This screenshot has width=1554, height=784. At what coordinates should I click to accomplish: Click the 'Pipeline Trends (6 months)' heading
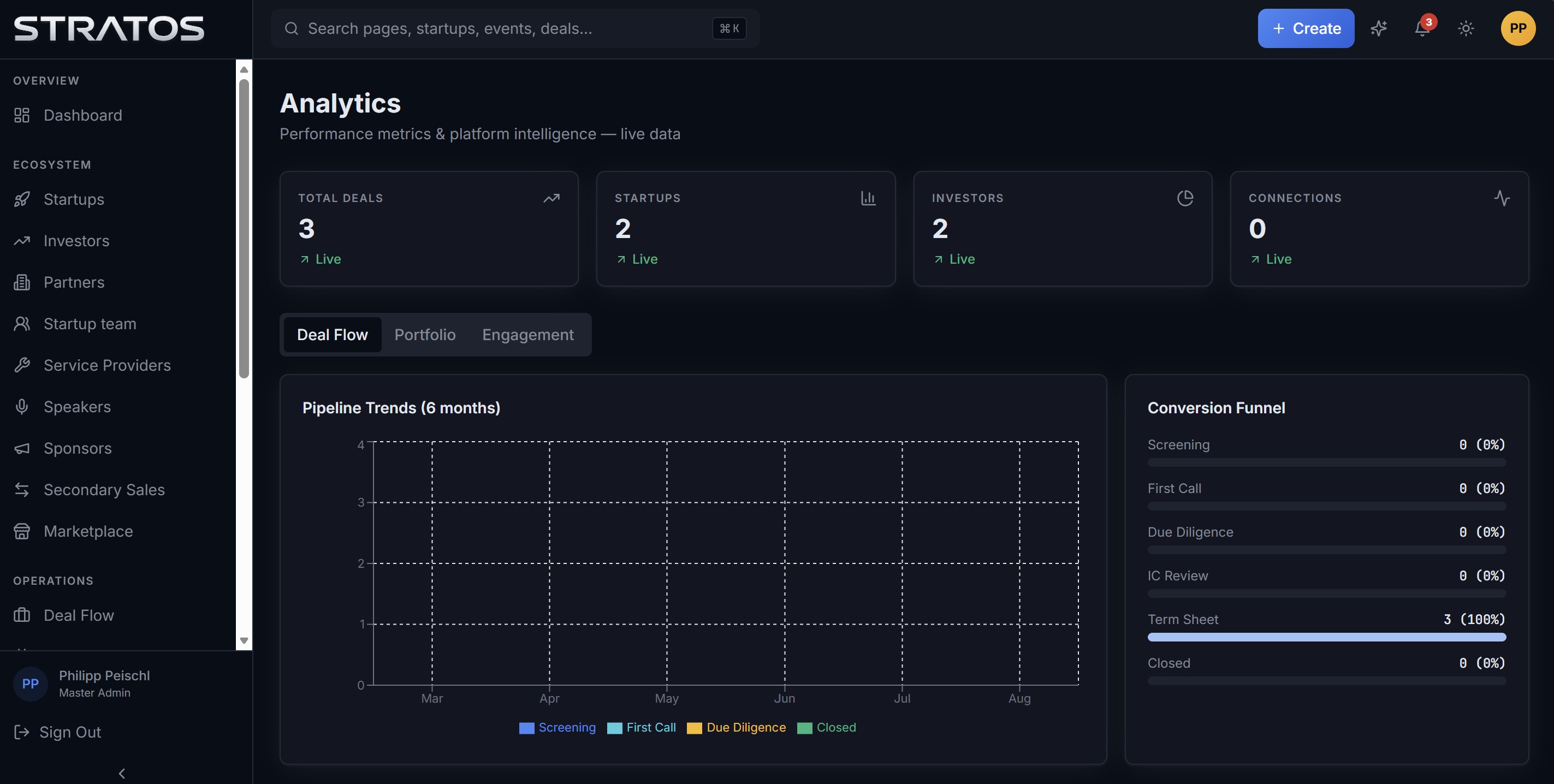[401, 408]
